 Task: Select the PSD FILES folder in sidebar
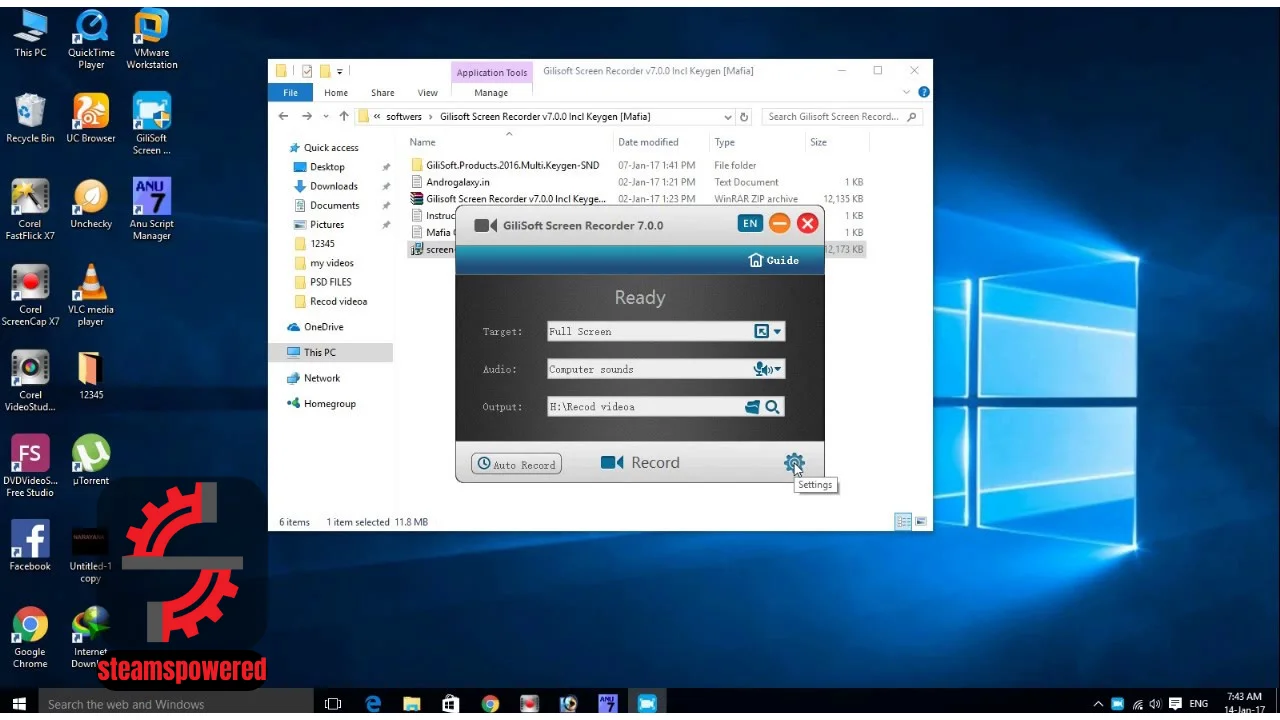[330, 282]
